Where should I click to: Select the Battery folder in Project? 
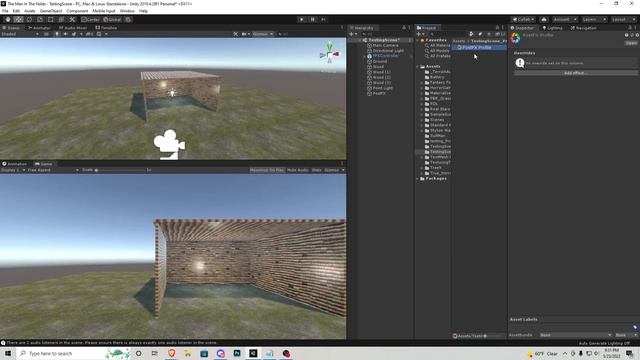pyautogui.click(x=437, y=77)
